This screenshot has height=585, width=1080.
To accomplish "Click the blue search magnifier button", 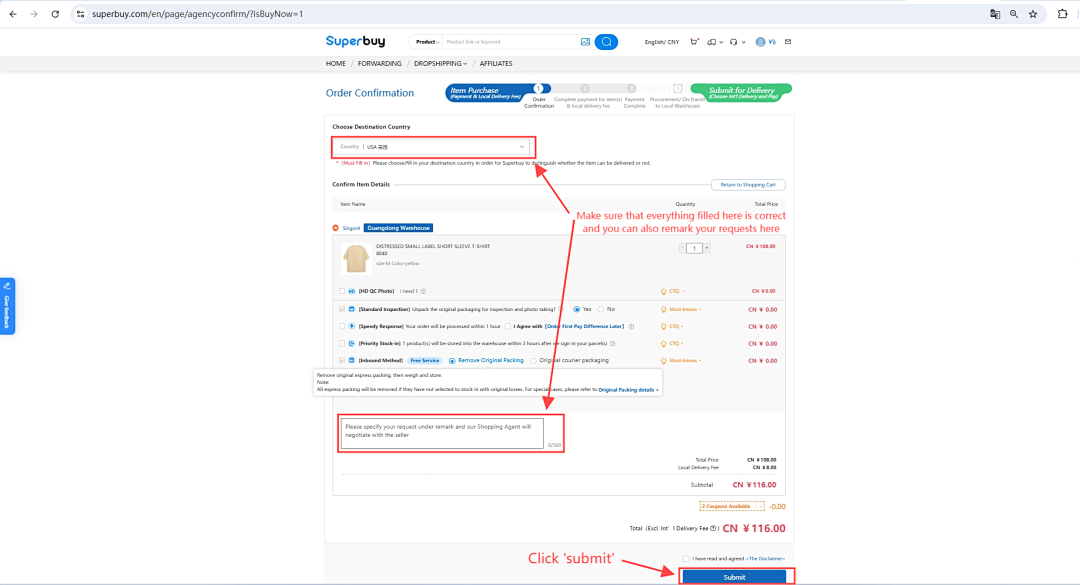I will (x=606, y=42).
